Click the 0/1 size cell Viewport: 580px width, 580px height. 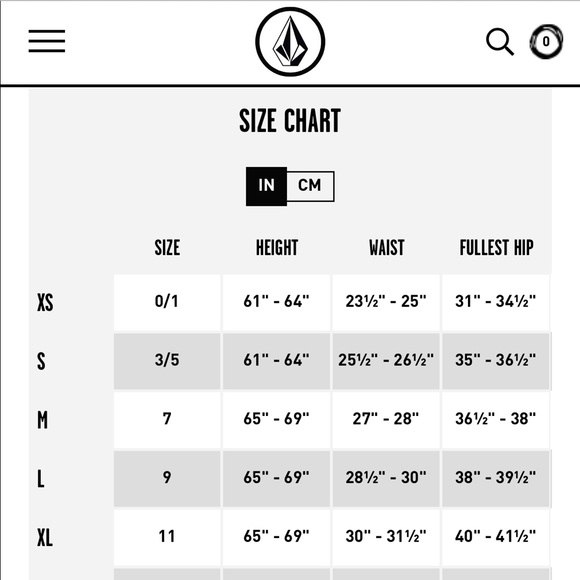click(x=167, y=302)
